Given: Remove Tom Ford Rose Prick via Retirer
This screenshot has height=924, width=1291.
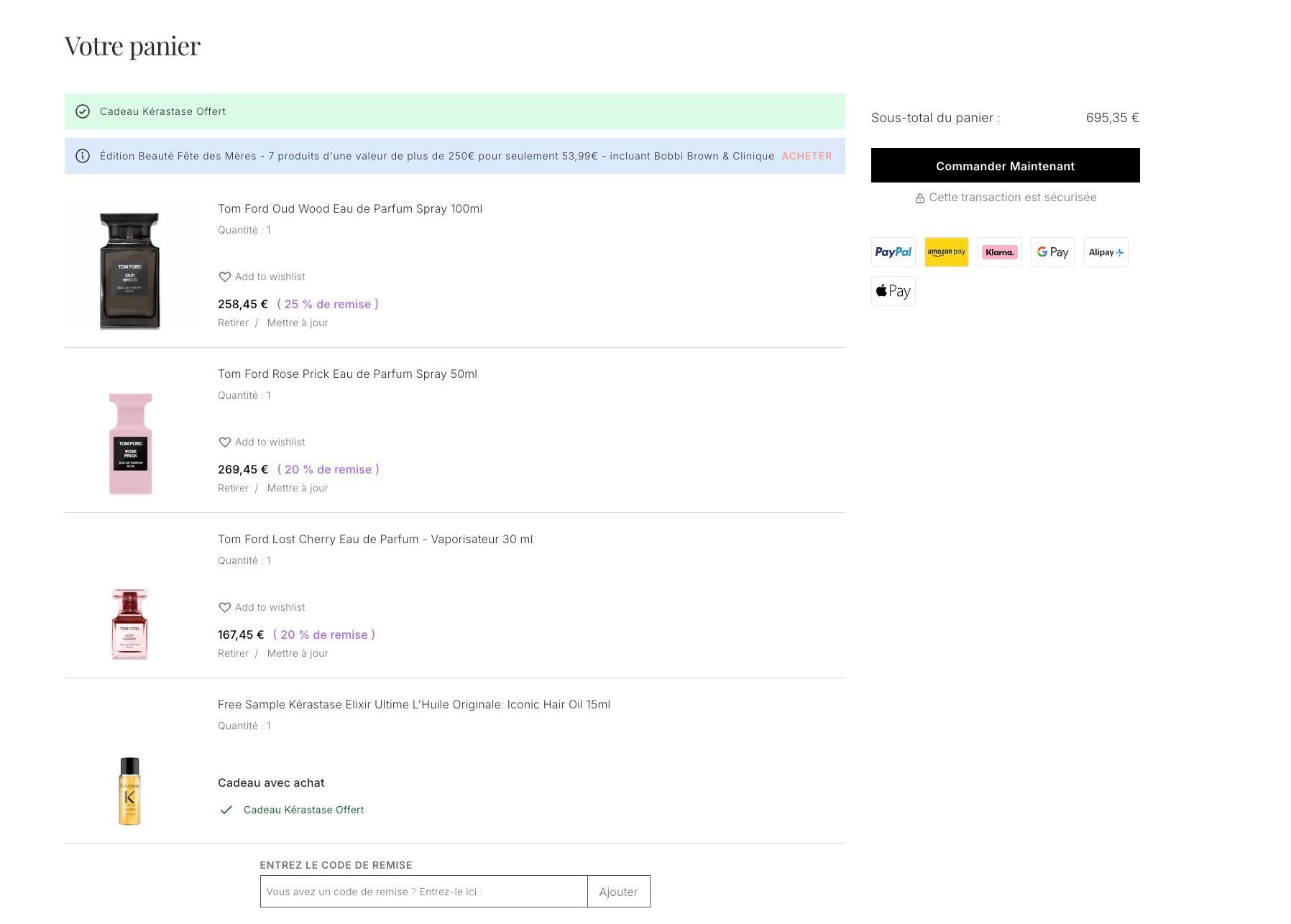Looking at the screenshot, I should pos(233,488).
